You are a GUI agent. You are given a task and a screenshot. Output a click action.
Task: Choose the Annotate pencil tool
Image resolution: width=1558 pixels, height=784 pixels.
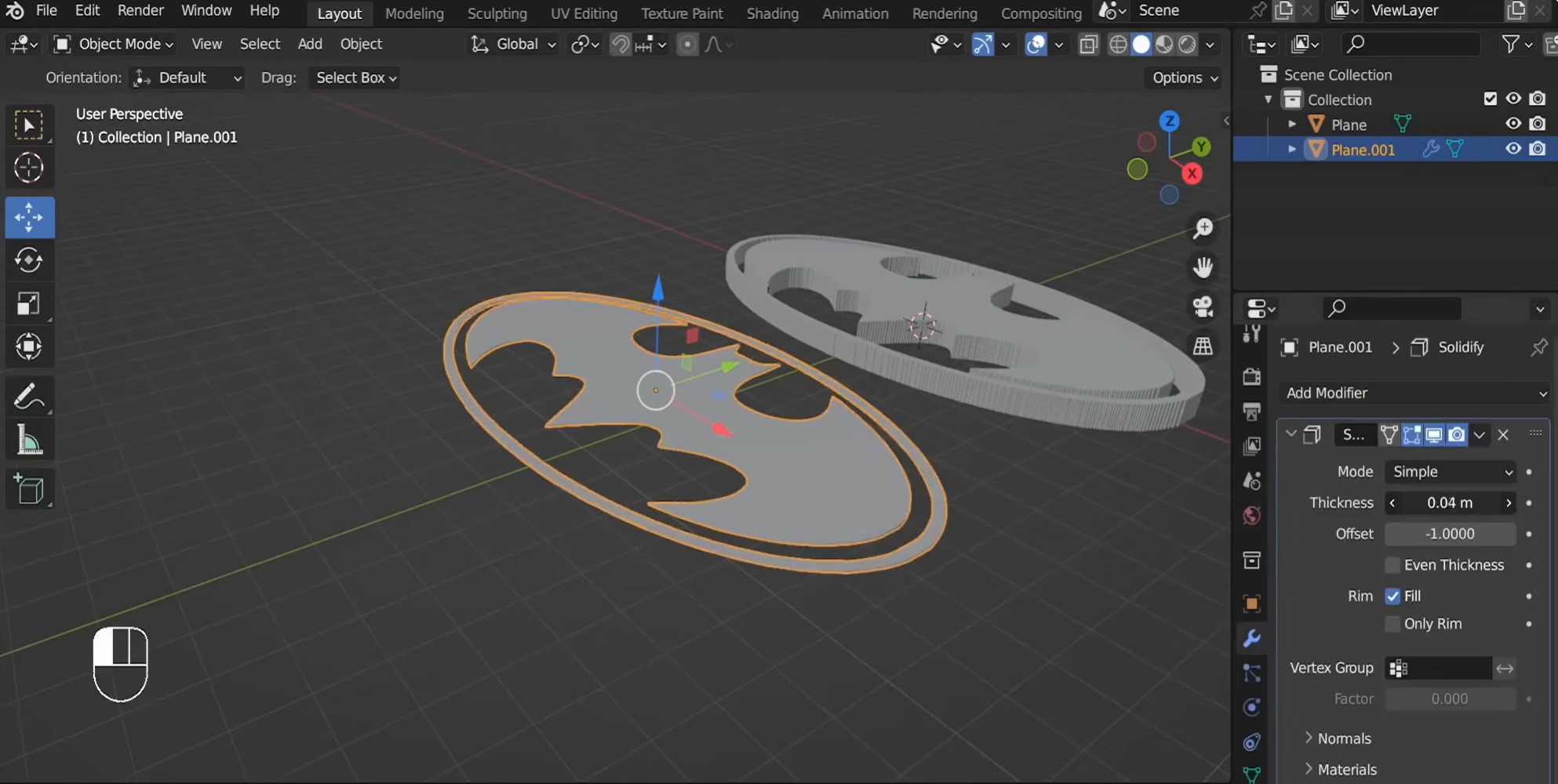tap(29, 397)
